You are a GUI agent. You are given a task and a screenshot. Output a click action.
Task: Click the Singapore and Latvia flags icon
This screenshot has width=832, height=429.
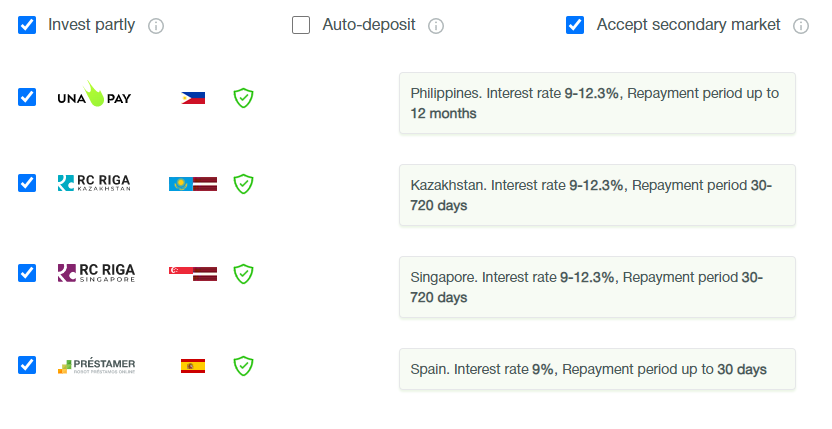(193, 273)
